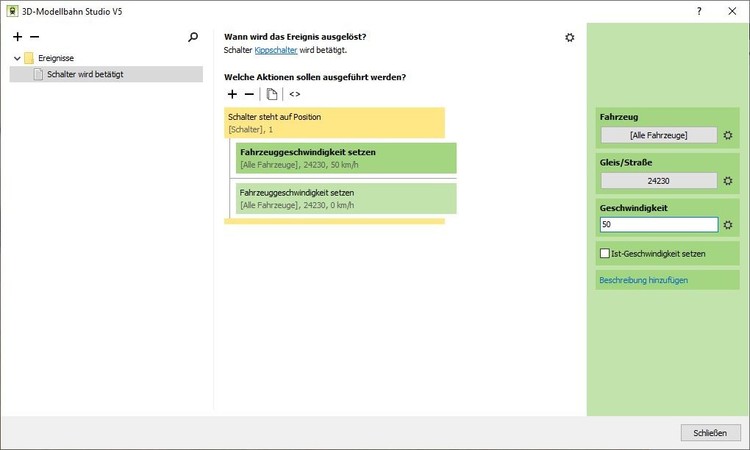
Task: Open the 24230 track selector
Action: pyautogui.click(x=658, y=181)
